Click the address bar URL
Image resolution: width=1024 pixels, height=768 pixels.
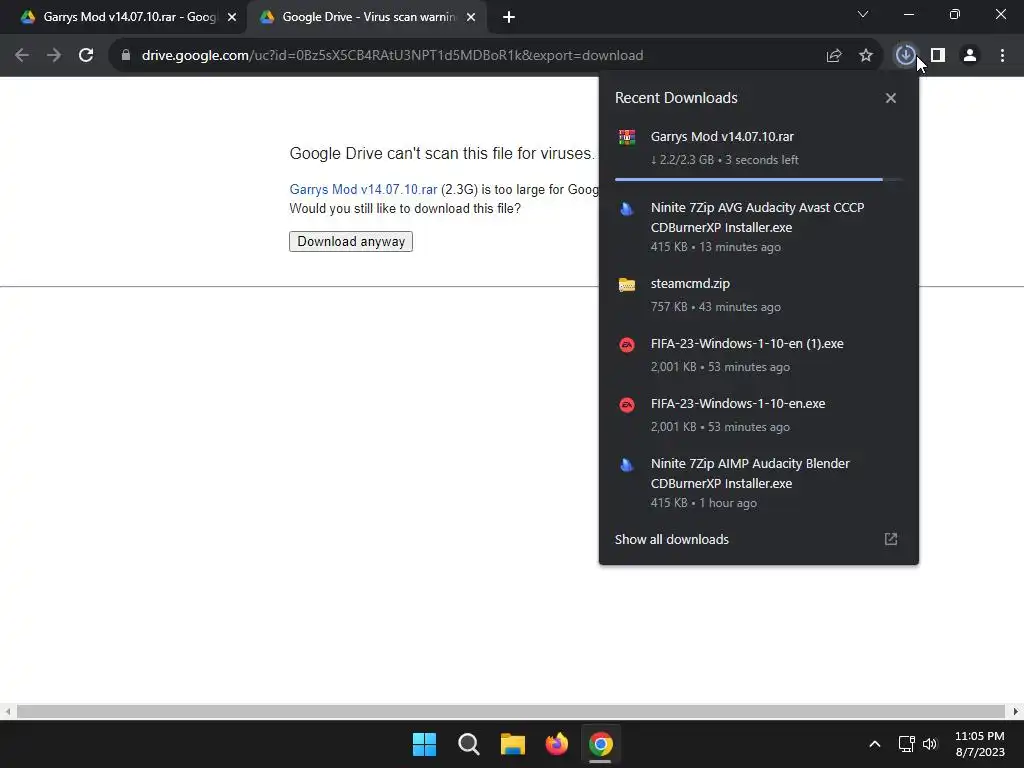[392, 56]
